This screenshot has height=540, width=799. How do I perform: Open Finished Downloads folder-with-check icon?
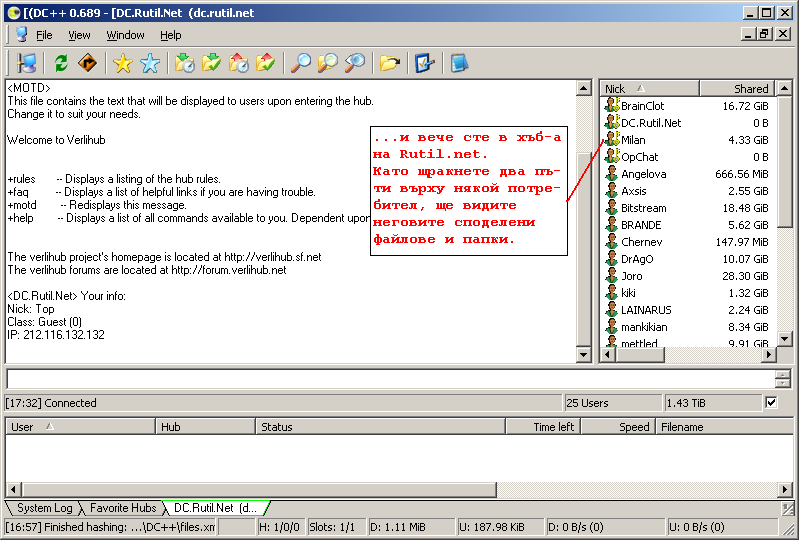point(211,63)
